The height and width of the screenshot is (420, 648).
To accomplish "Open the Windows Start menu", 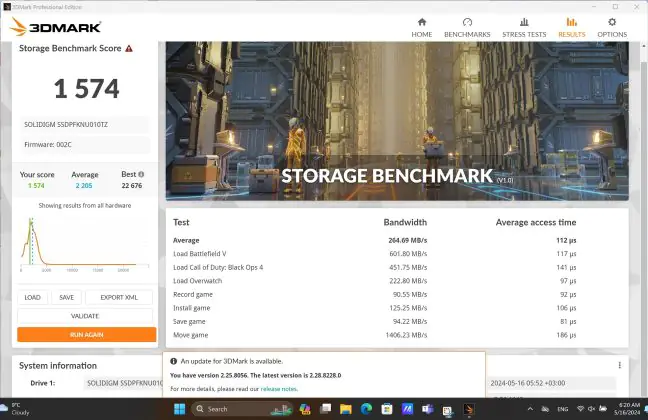I will pyautogui.click(x=180, y=409).
